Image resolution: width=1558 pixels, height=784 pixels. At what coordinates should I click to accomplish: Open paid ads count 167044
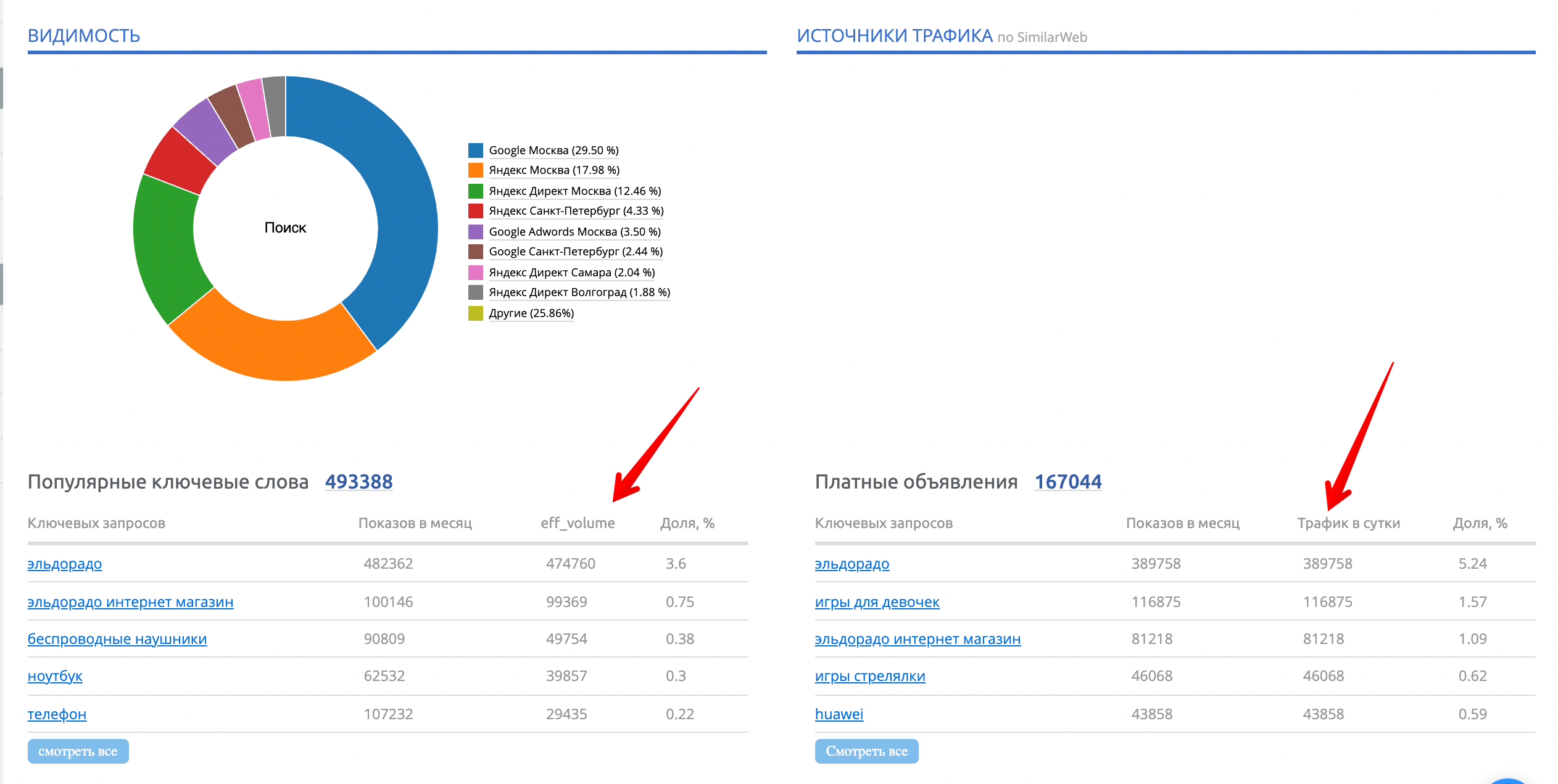click(x=1068, y=482)
